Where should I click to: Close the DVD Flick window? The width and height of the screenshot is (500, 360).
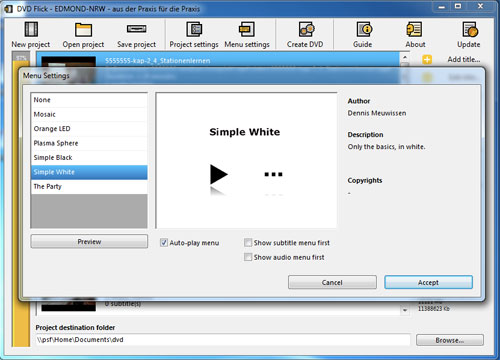[x=480, y=6]
